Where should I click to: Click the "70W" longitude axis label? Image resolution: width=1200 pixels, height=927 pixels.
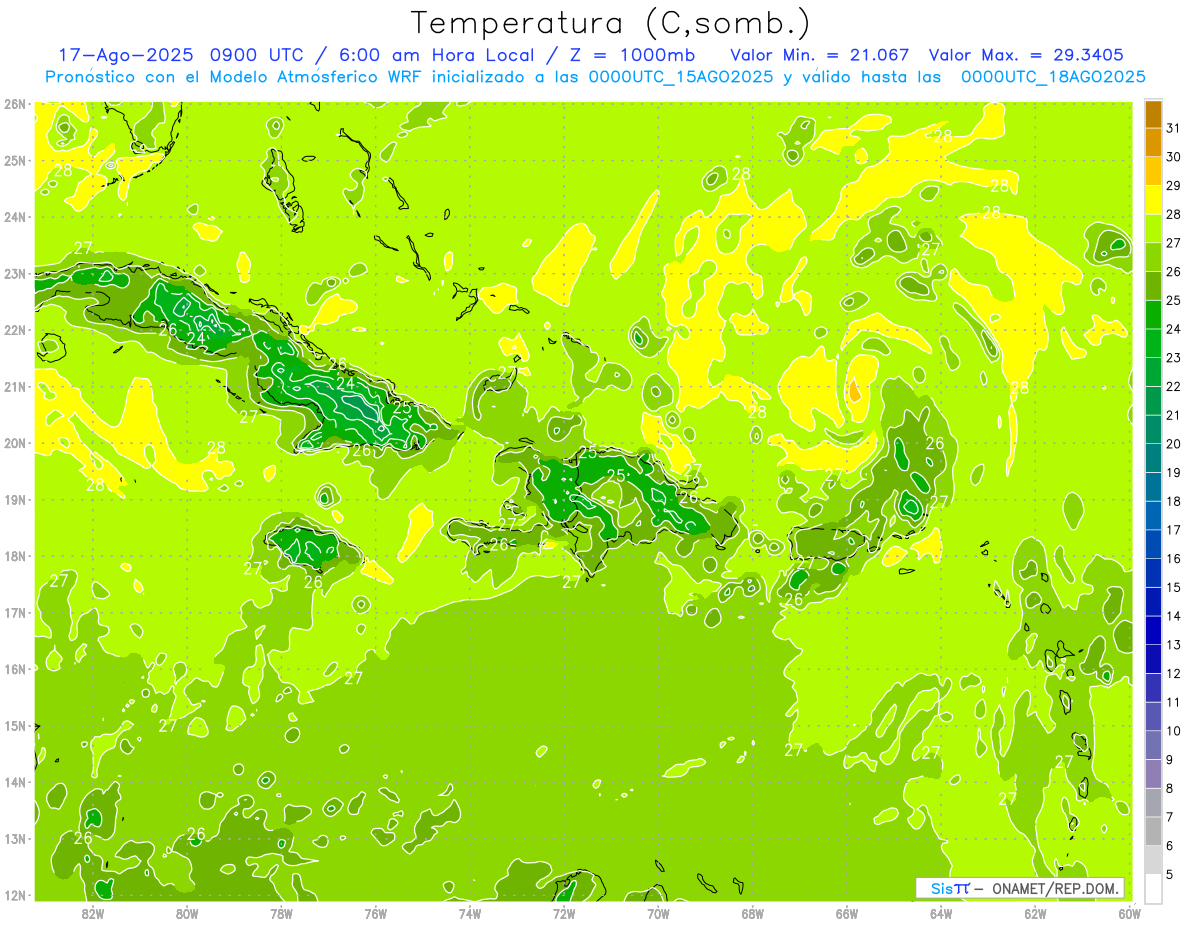658,913
